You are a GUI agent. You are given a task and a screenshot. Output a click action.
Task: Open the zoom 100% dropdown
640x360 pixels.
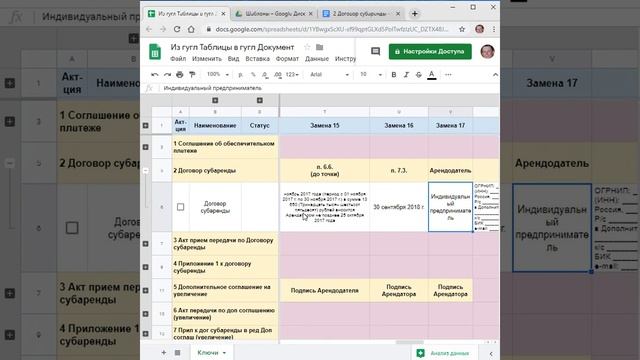218,75
